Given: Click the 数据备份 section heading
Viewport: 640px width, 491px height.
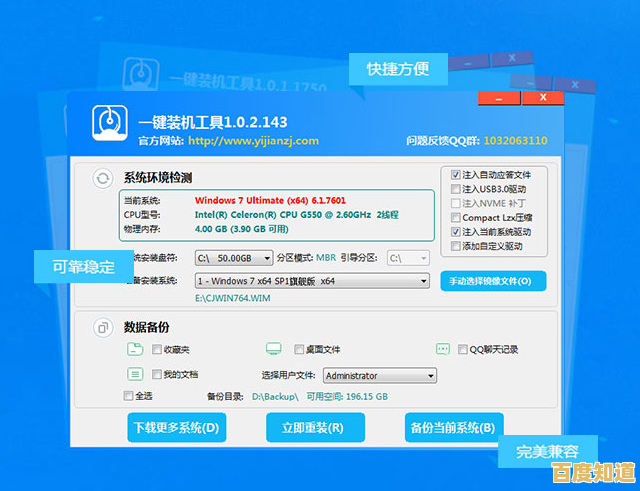Looking at the screenshot, I should pos(147,327).
